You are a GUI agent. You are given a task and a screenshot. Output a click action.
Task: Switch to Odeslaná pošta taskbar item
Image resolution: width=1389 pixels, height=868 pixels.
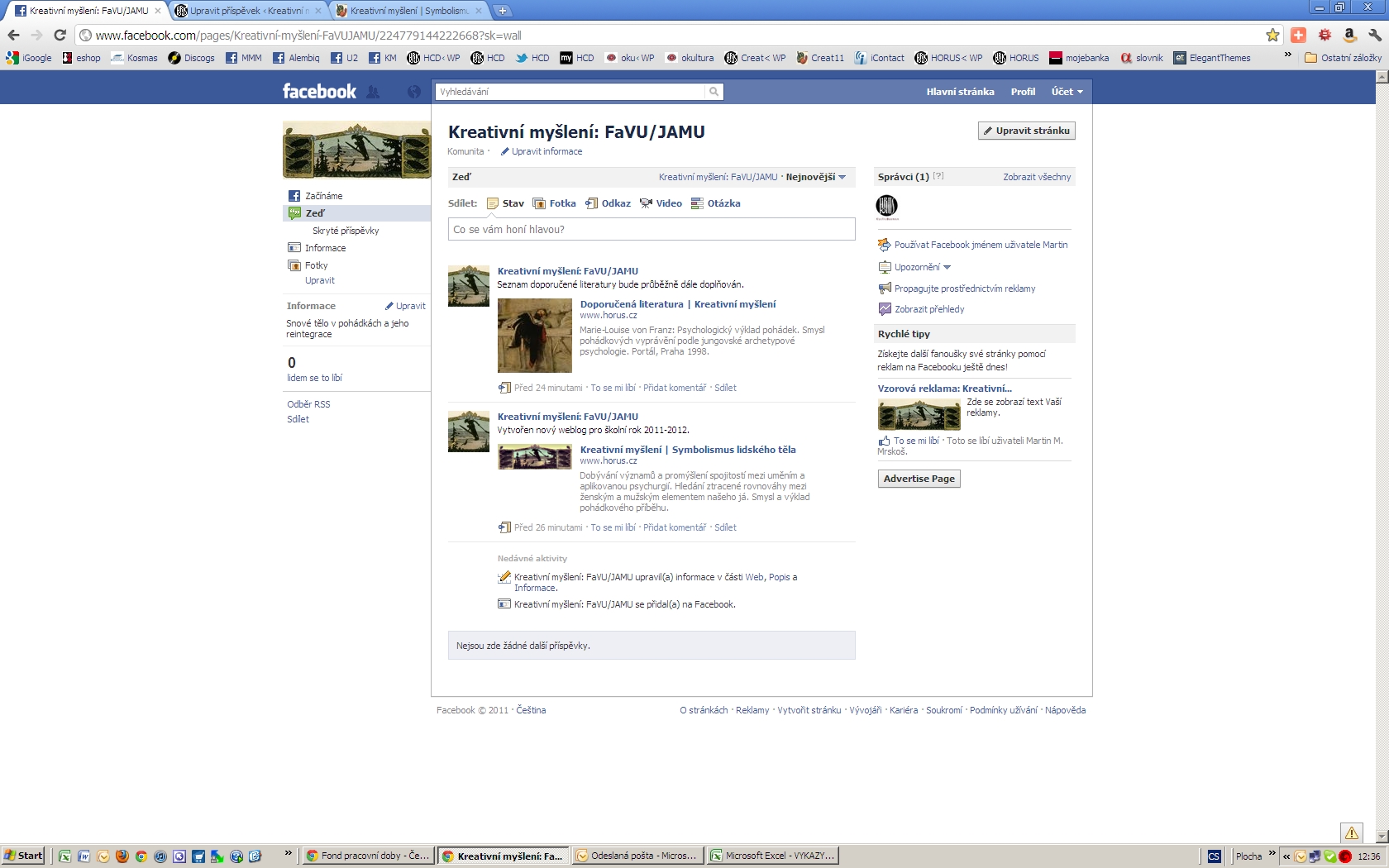638,856
